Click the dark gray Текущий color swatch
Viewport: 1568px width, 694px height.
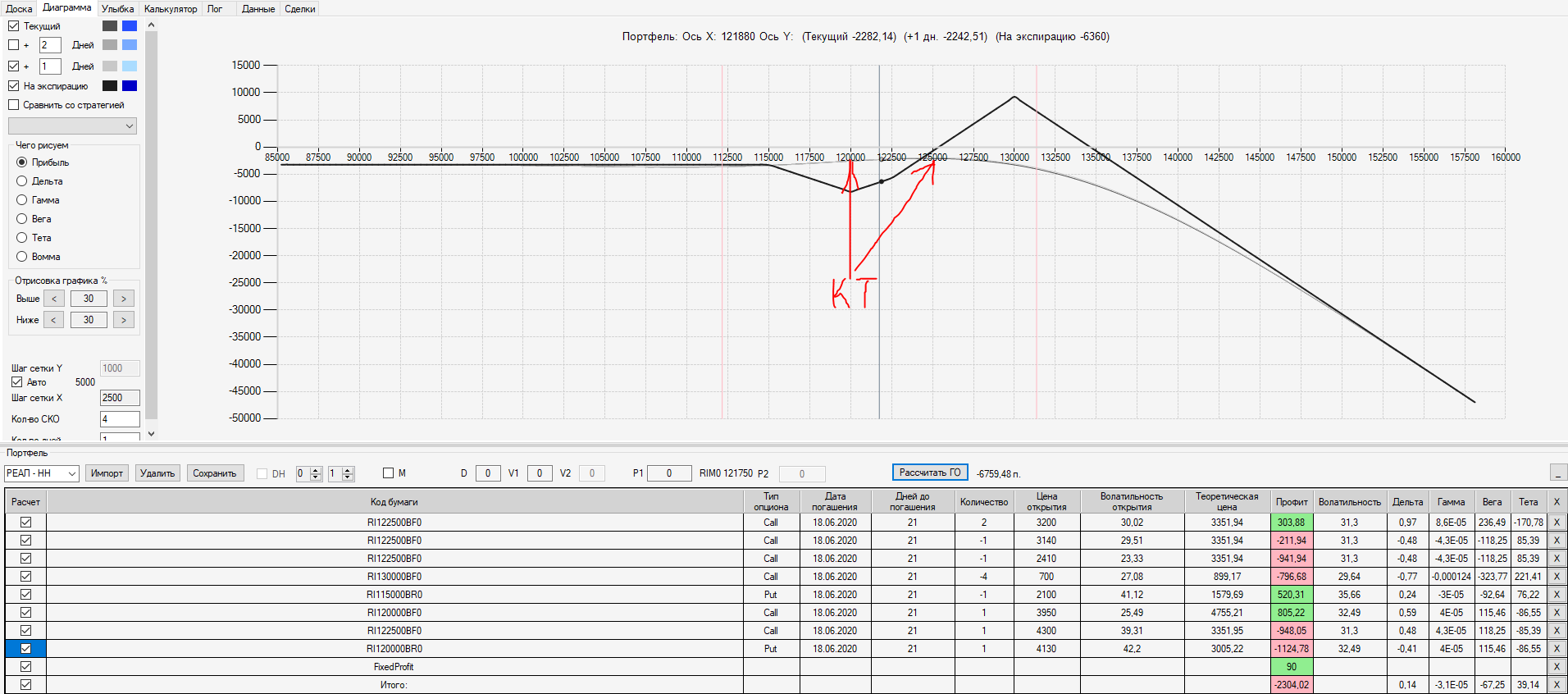[x=110, y=26]
